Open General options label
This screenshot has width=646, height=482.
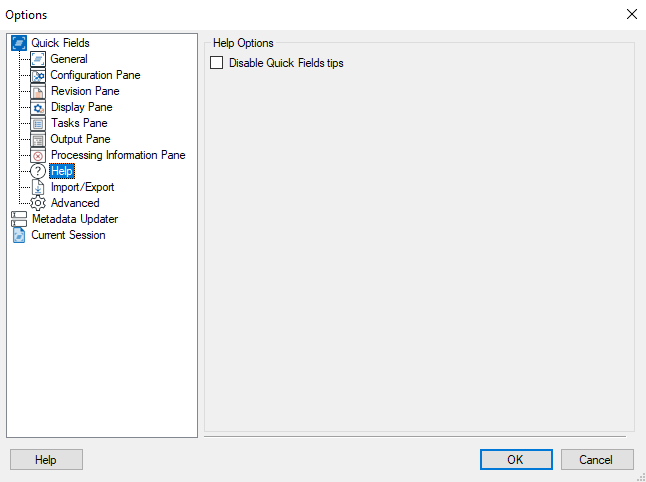pyautogui.click(x=69, y=59)
